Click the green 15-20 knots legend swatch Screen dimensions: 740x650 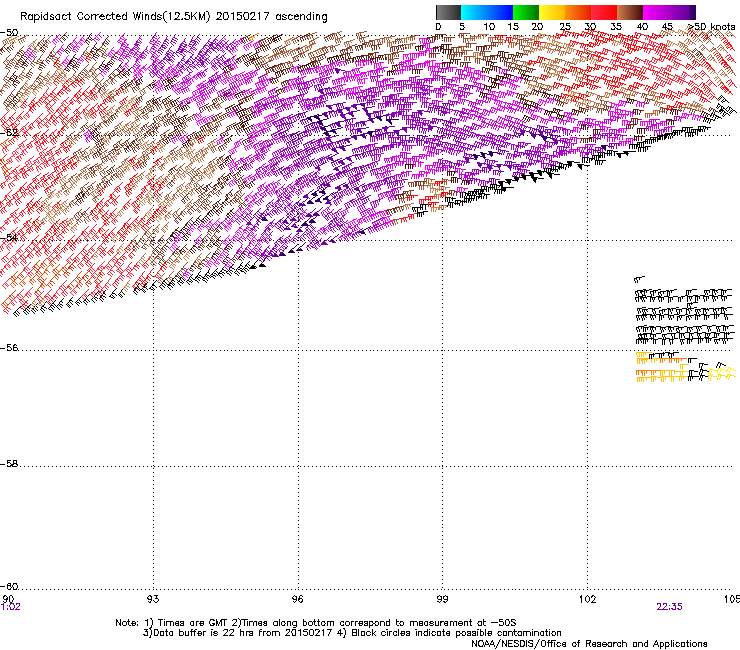pos(526,12)
